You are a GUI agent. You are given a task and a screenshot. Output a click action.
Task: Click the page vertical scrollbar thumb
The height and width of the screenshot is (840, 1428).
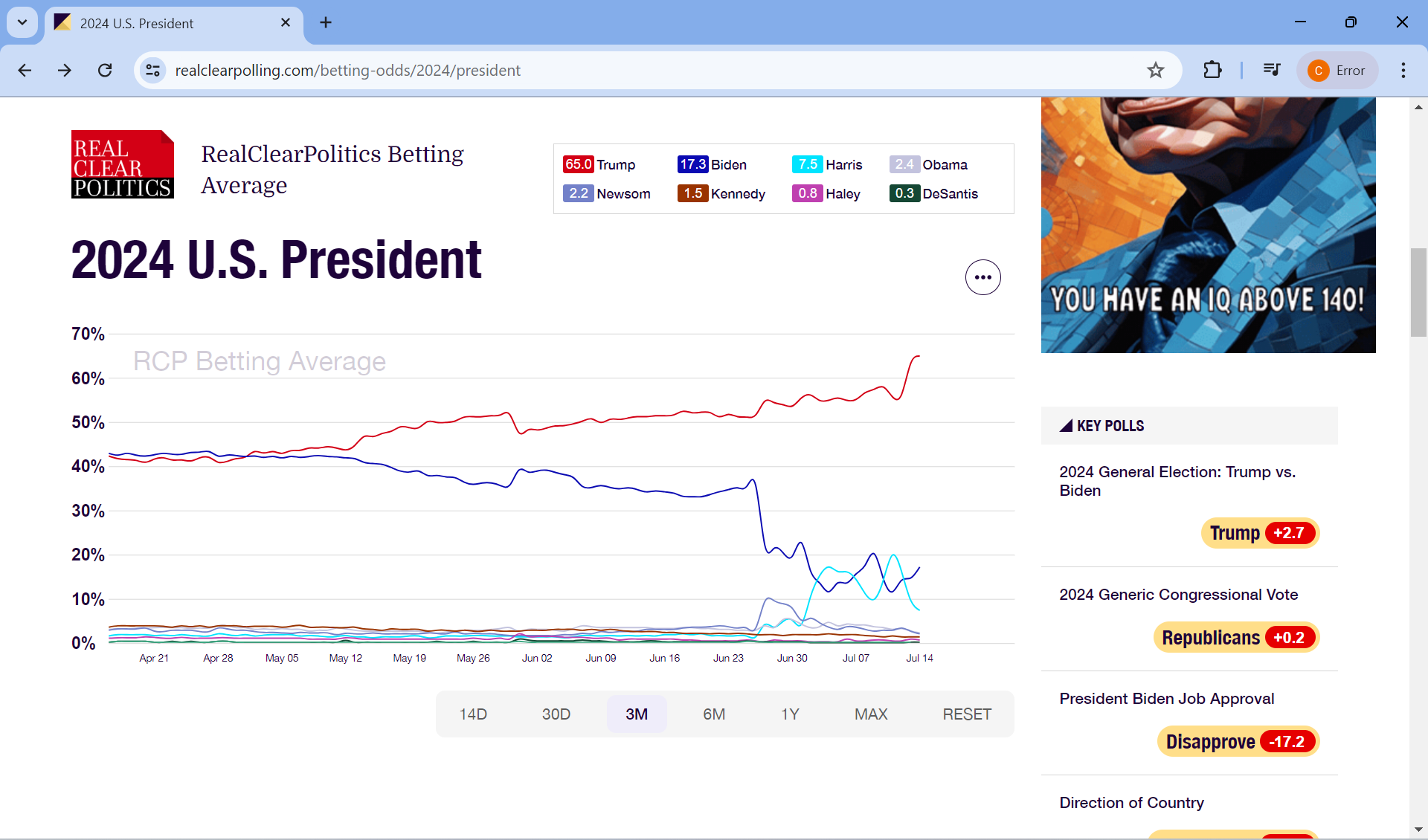tap(1418, 293)
